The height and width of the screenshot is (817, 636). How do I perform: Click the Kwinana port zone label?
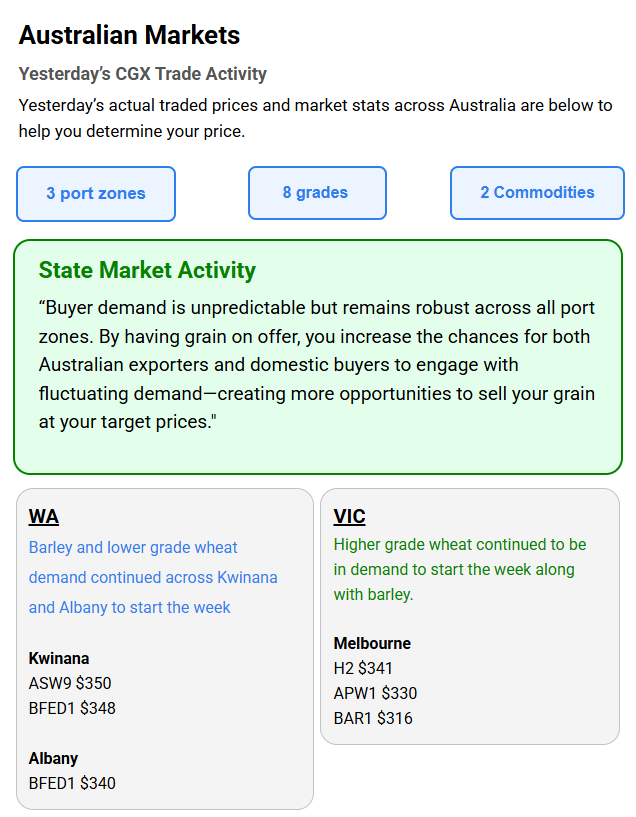[59, 658]
